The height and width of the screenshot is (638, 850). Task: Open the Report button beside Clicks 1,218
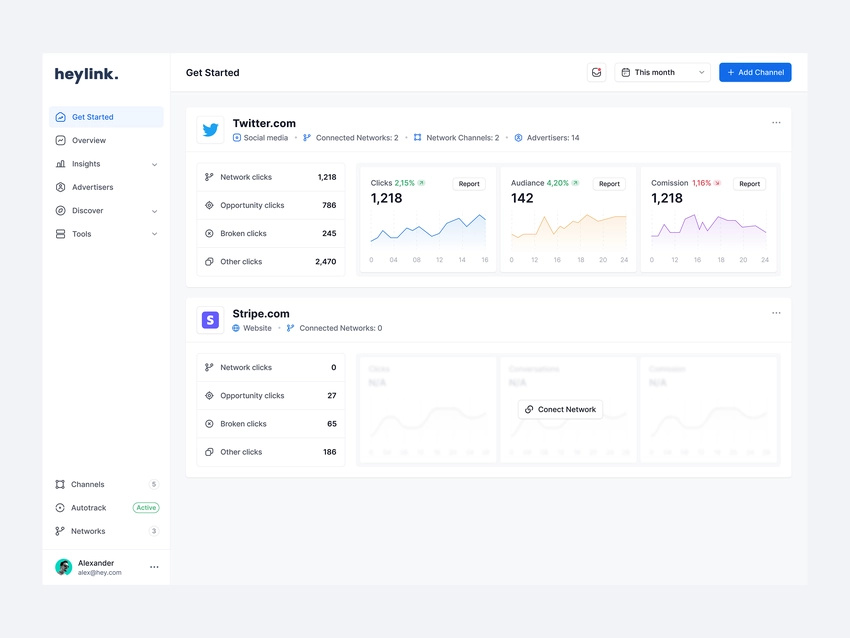pos(469,184)
